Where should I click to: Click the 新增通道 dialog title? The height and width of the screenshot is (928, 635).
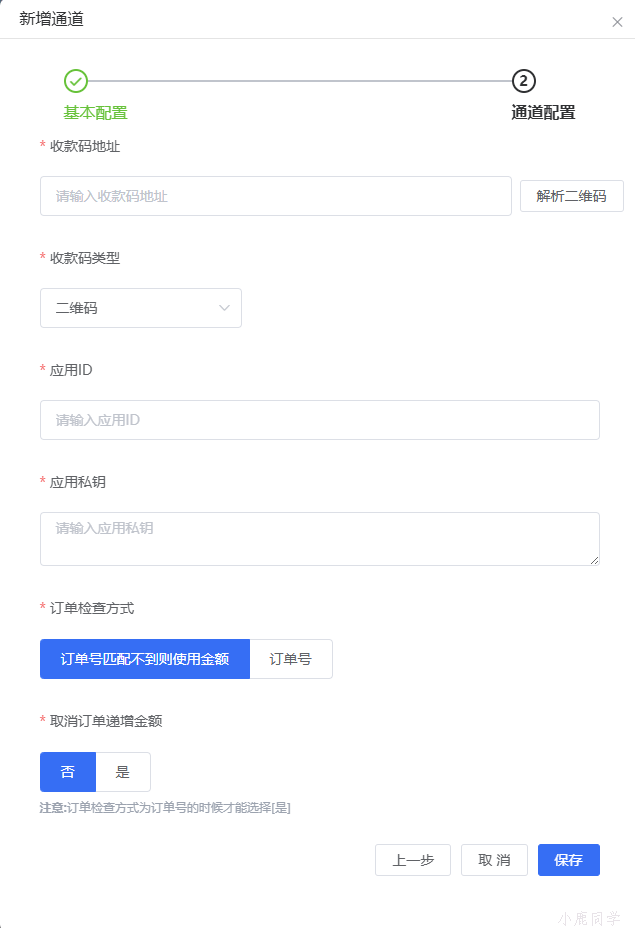coord(52,19)
